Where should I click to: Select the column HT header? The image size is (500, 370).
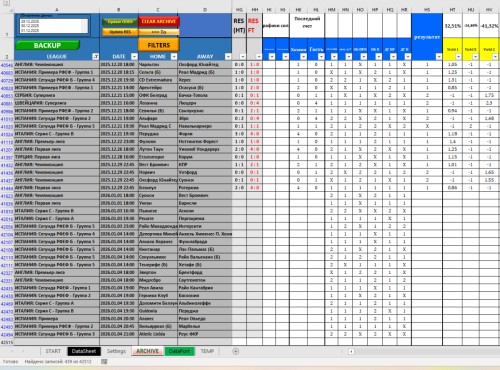click(452, 10)
